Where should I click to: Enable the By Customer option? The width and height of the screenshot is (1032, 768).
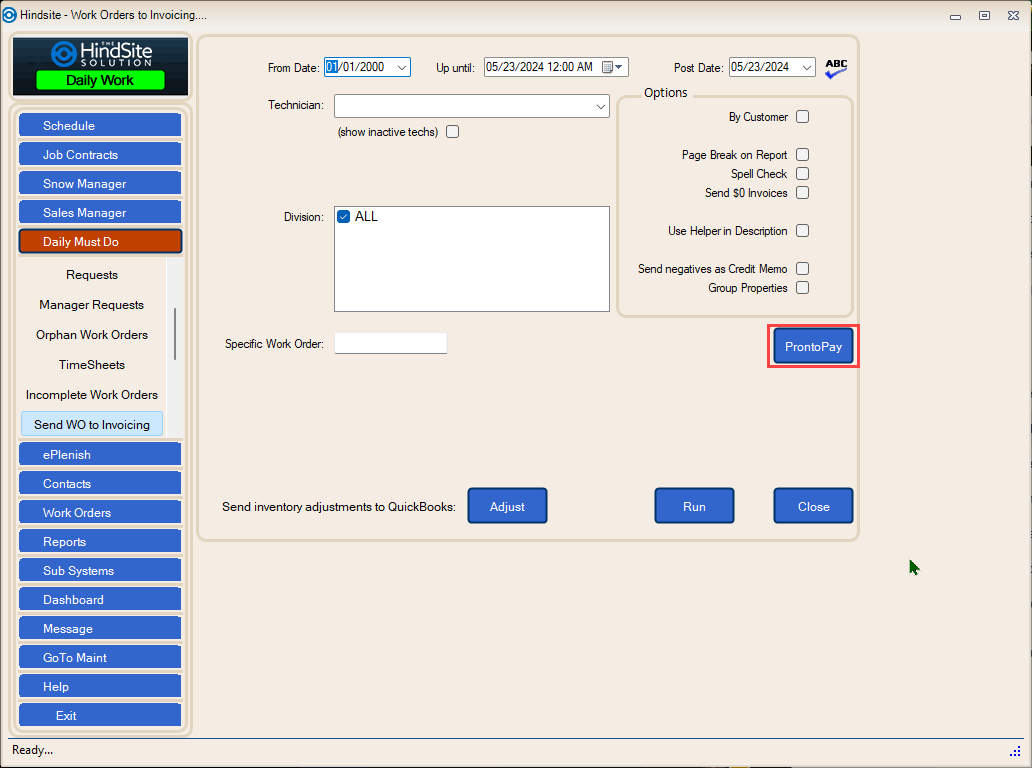pos(802,116)
